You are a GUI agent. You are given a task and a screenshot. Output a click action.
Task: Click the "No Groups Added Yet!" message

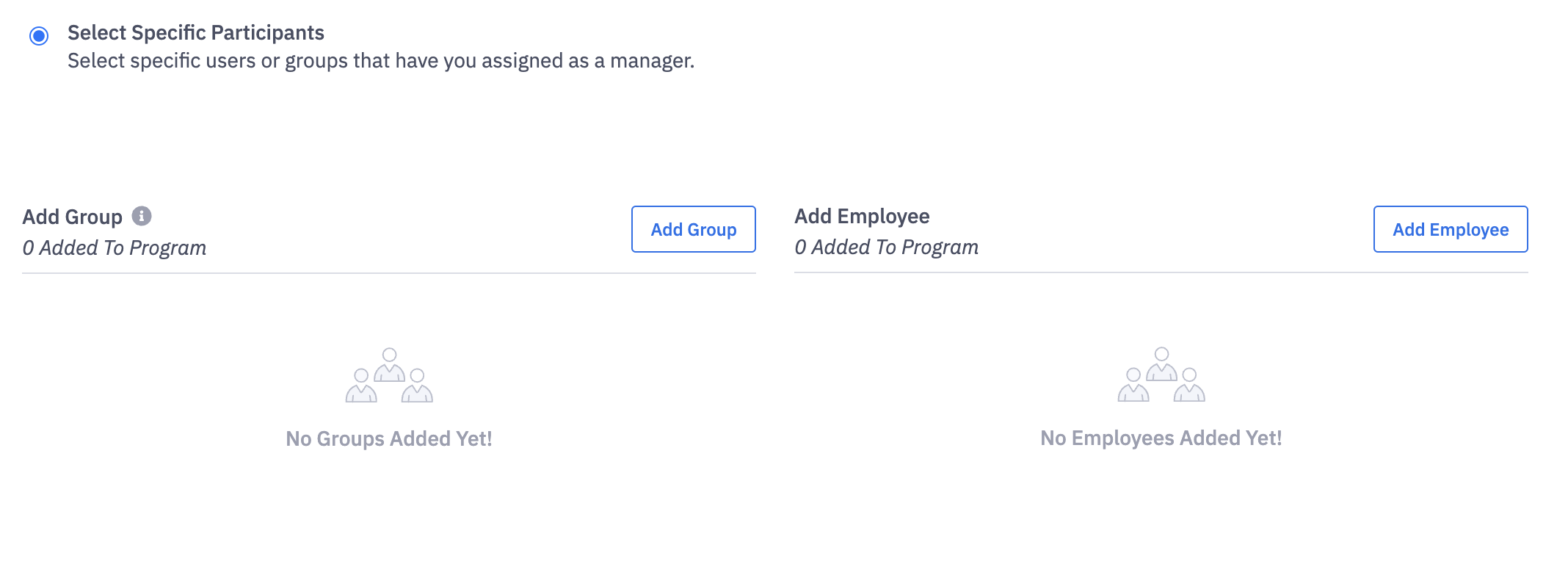tap(389, 439)
